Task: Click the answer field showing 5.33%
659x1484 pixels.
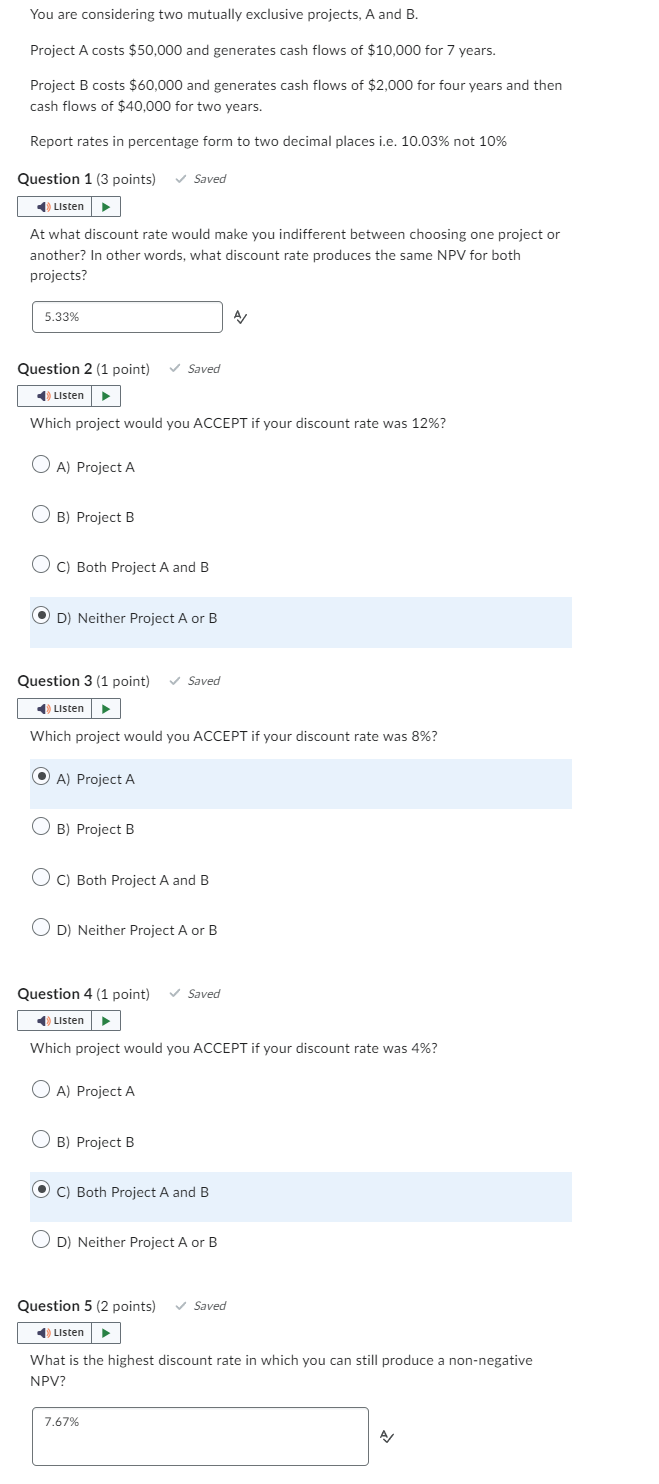Action: tap(126, 316)
